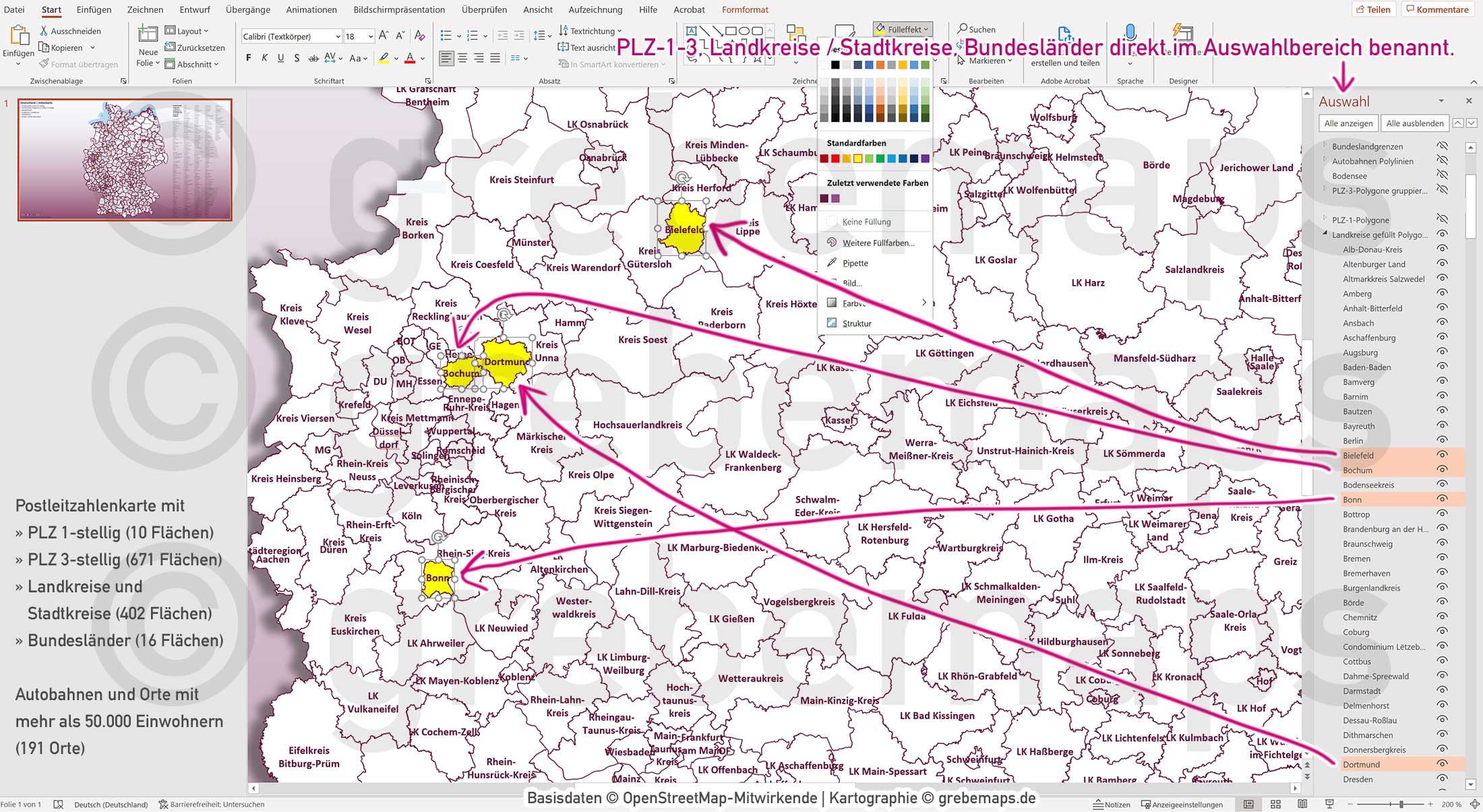This screenshot has width=1483, height=812.
Task: Clear all text formatting
Action: click(x=419, y=35)
